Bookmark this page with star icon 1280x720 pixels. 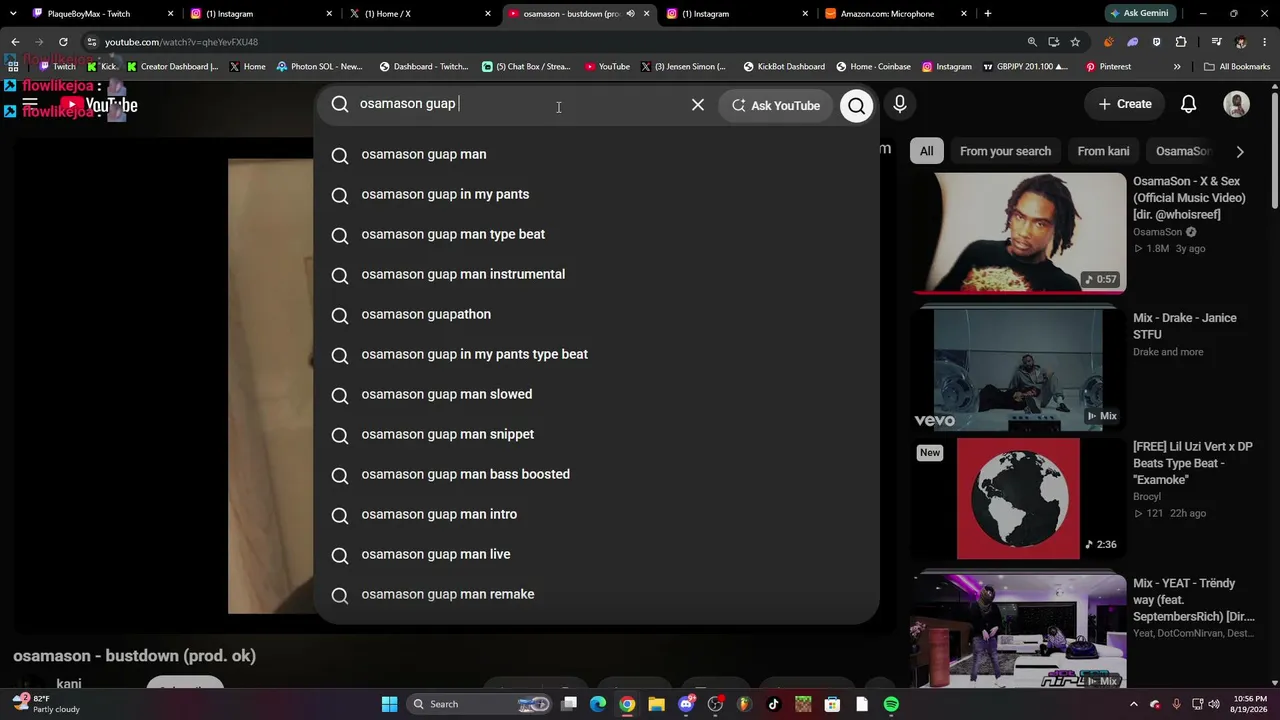tap(1075, 42)
